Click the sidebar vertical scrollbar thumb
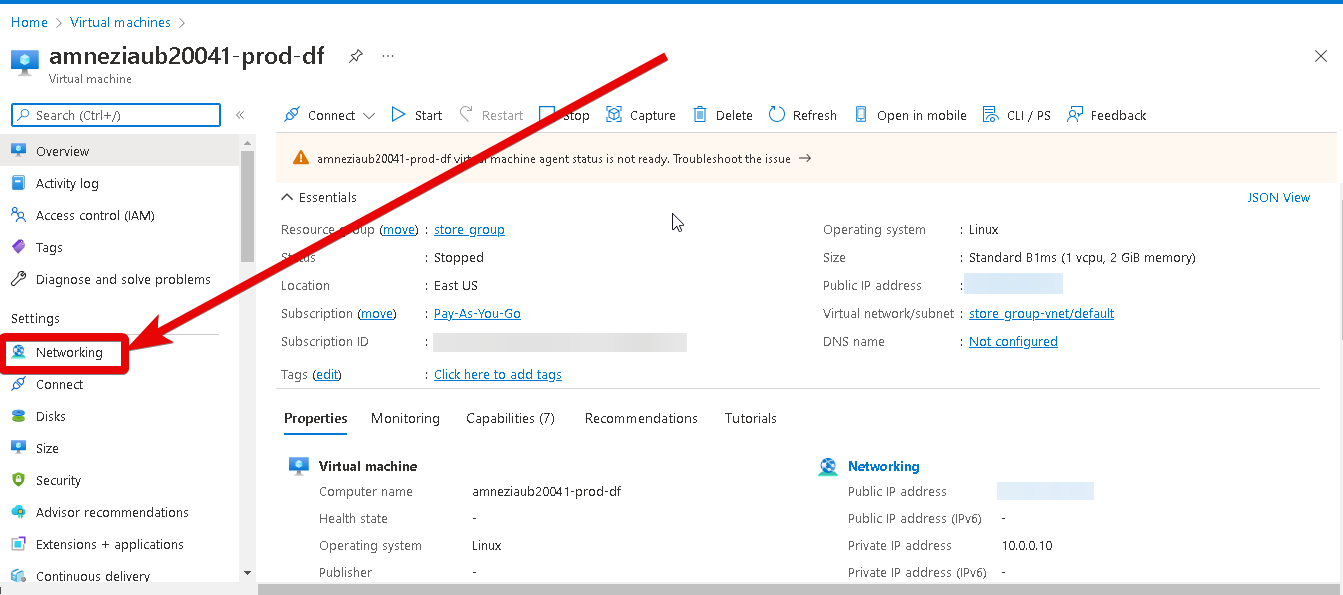The height and width of the screenshot is (595, 1343). [248, 207]
